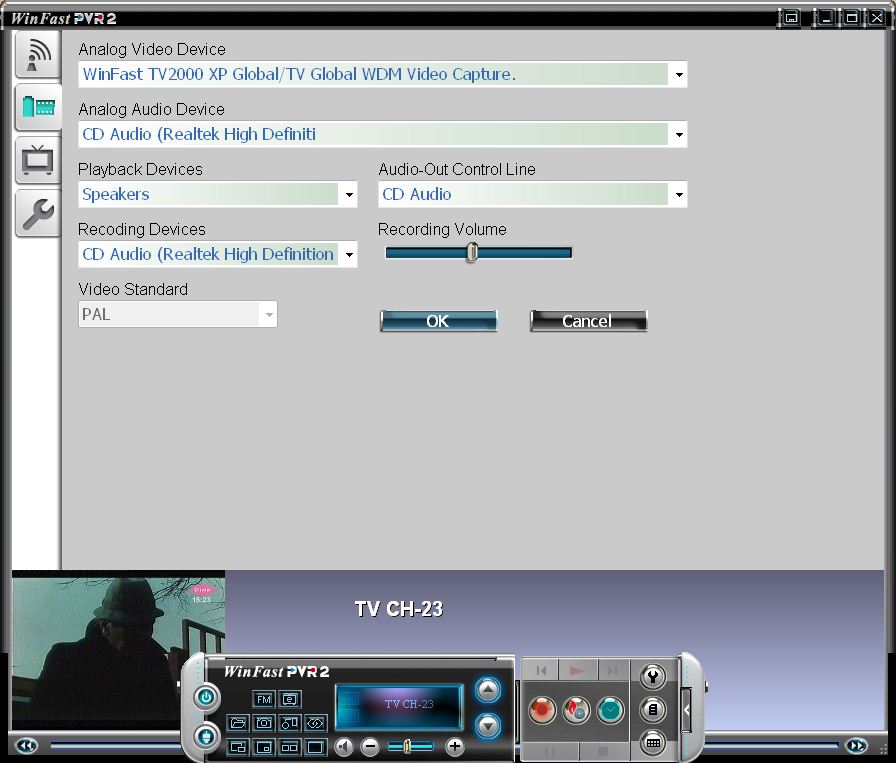Screen dimensions: 896x763
Task: Click the TV video preview thumbnail
Action: coord(118,652)
